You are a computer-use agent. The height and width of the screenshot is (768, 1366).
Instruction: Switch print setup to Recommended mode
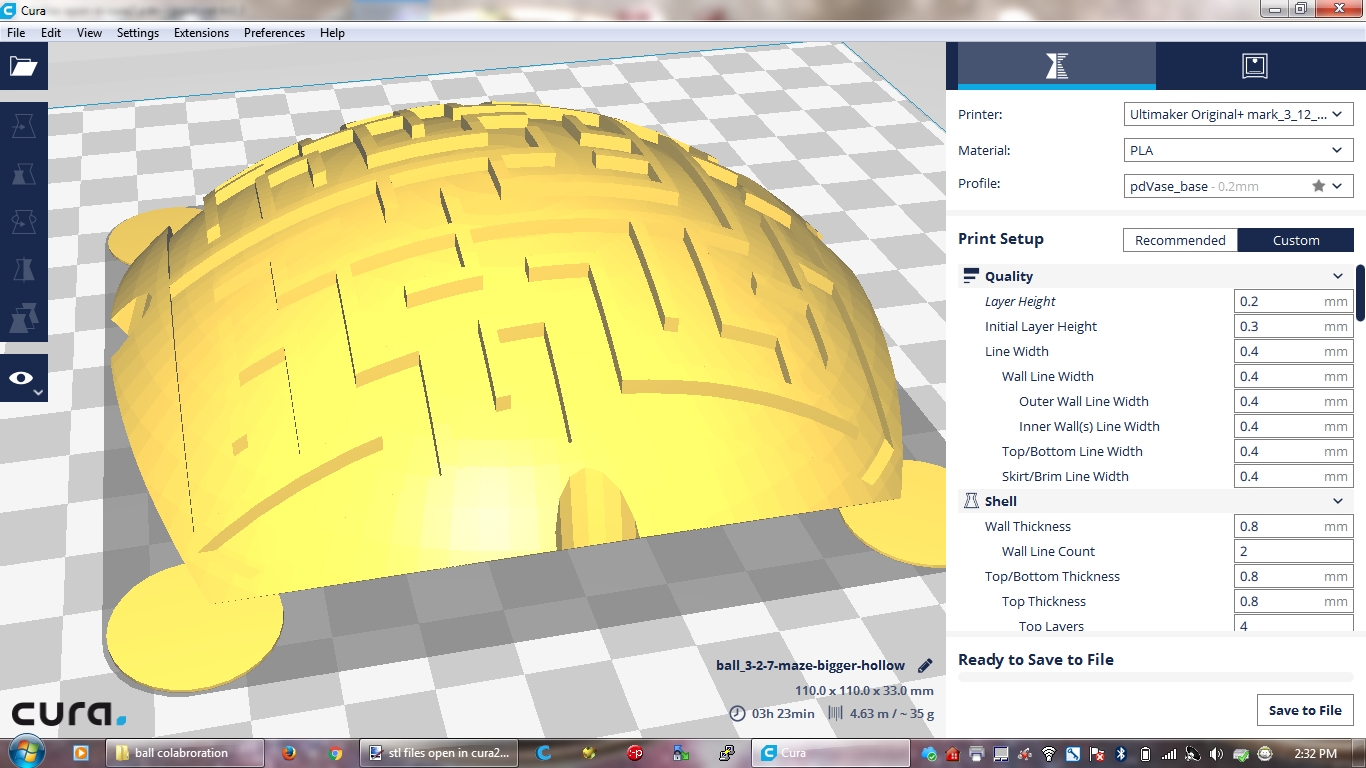click(x=1180, y=240)
